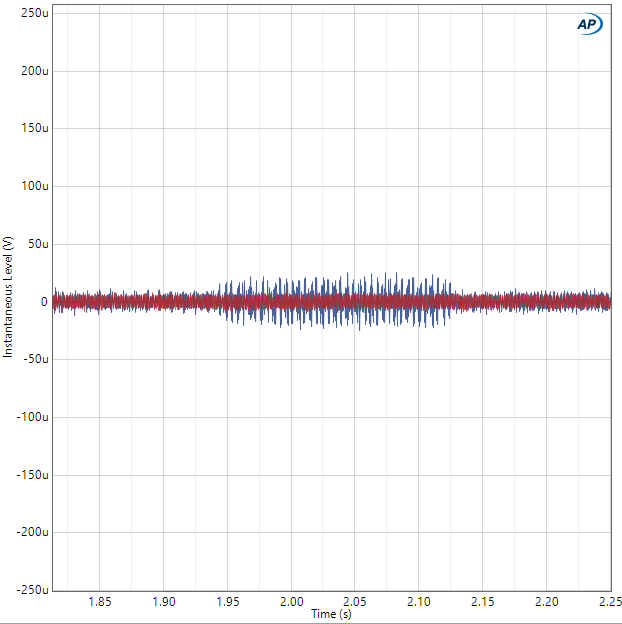Click the AP logo icon
Viewport: 622px width, 624px height.
[590, 24]
